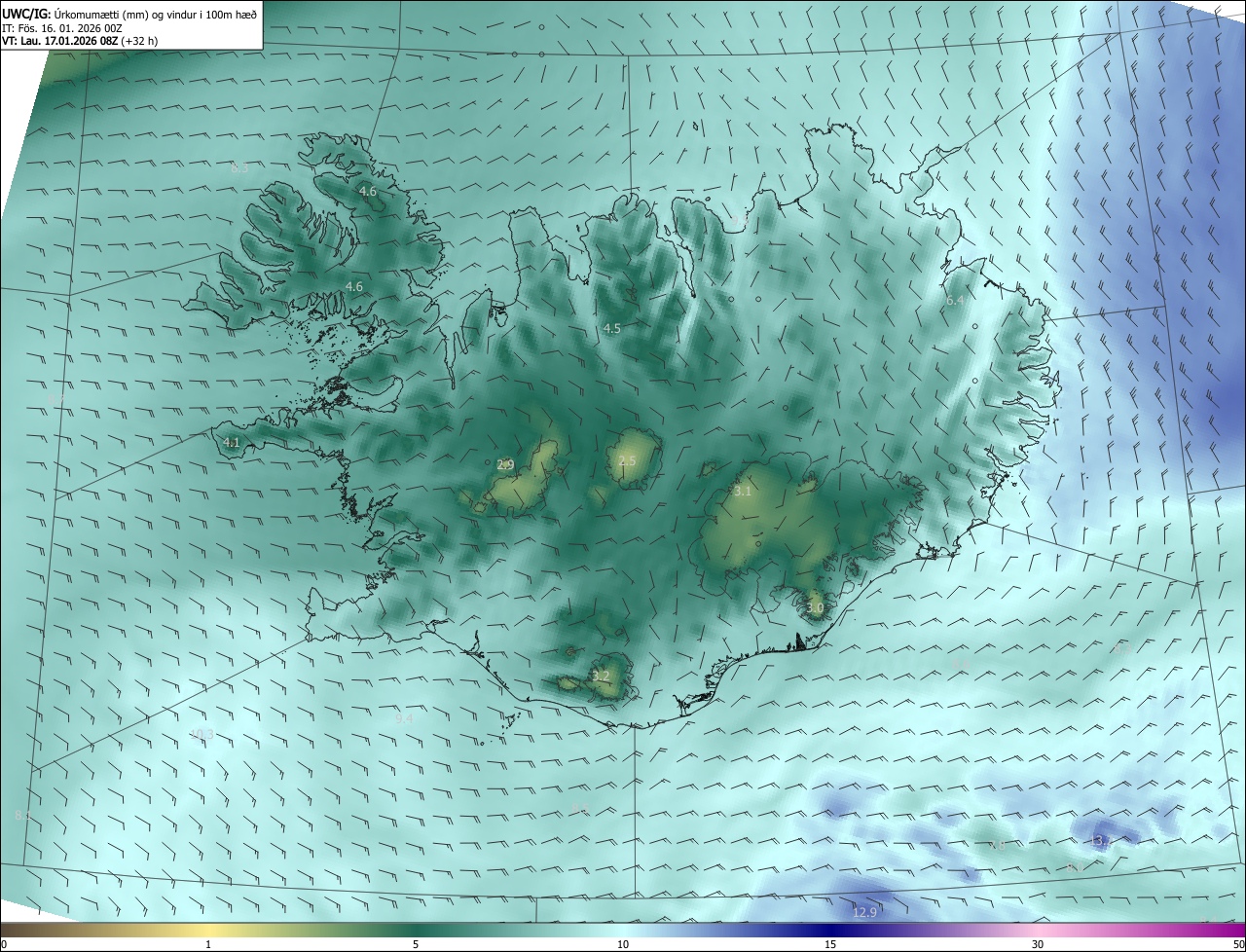
Task: Click the 'Úrkomumætti (mm) og vindur' map title
Action: (x=157, y=14)
